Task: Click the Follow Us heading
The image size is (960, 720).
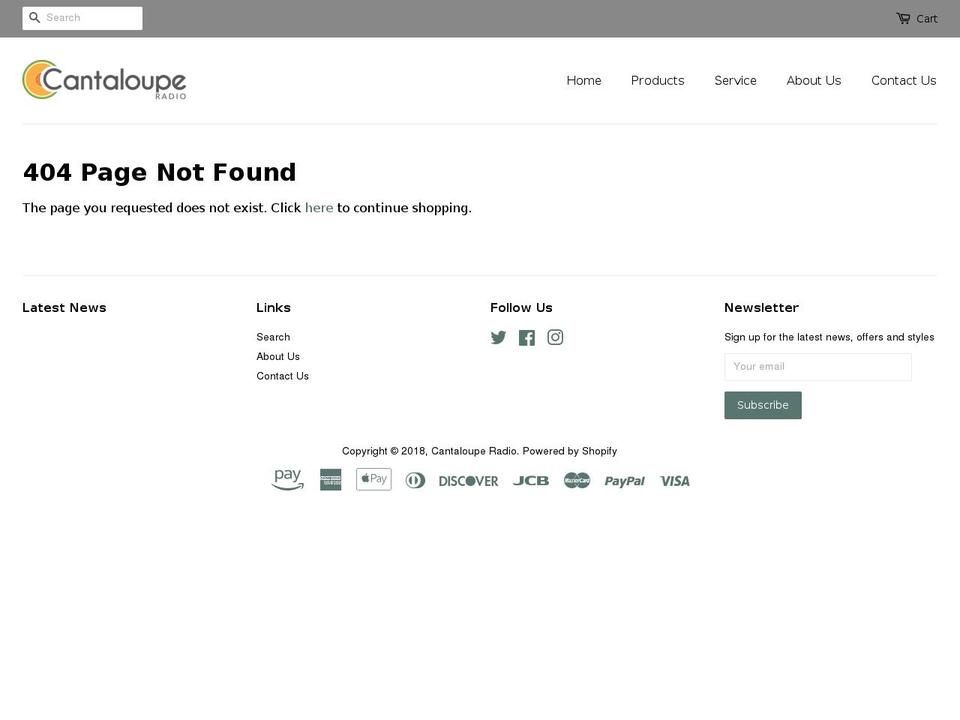Action: tap(521, 307)
